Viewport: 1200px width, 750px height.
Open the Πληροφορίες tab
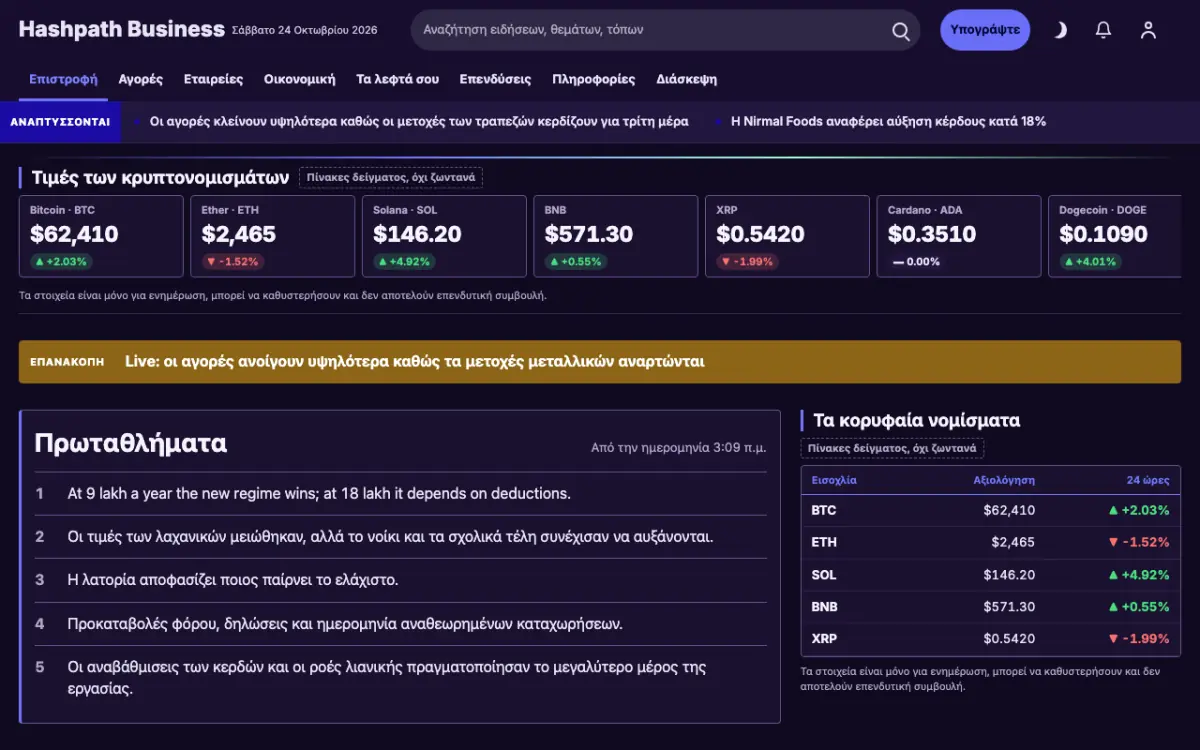click(594, 79)
